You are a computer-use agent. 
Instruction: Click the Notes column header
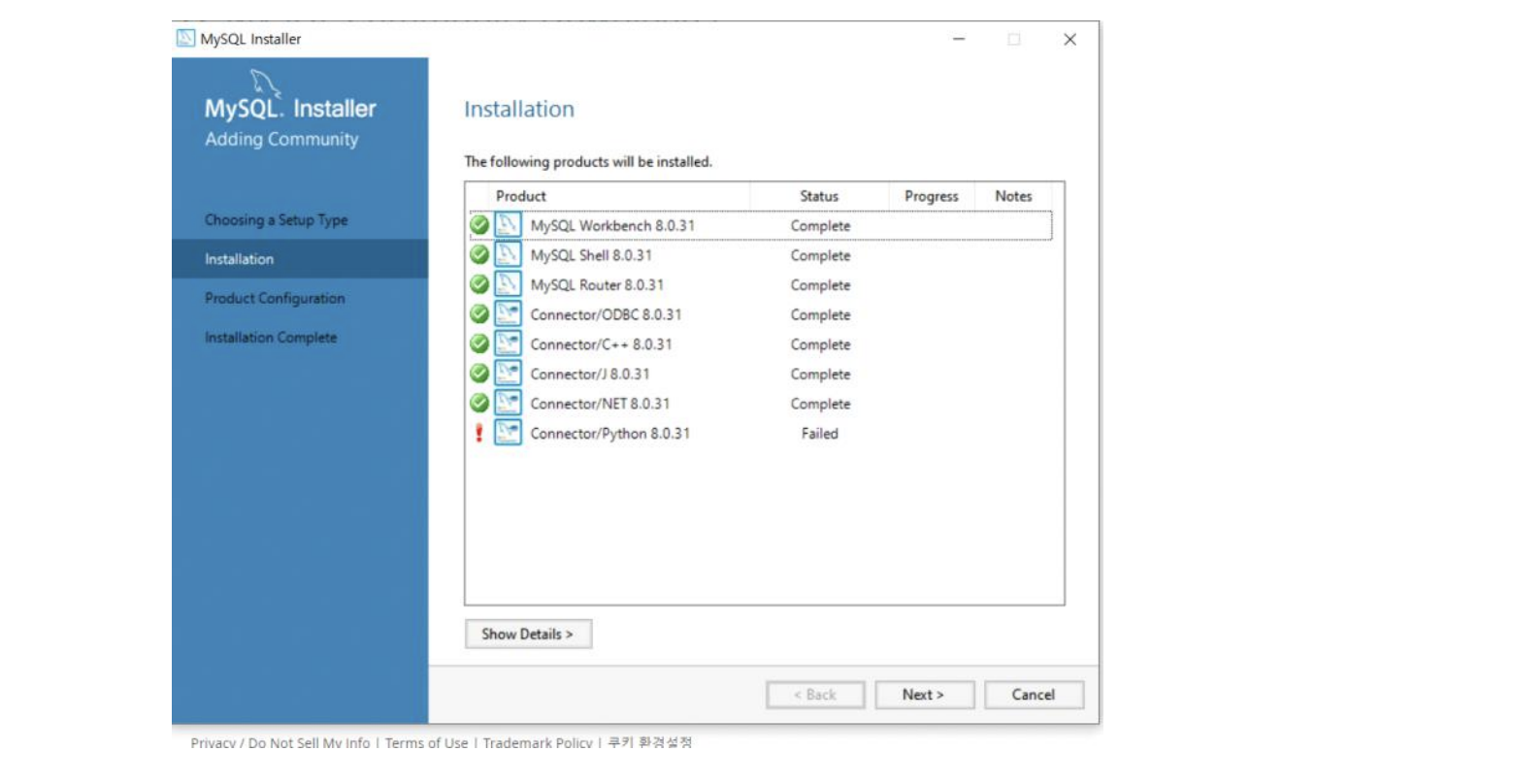(x=1013, y=196)
